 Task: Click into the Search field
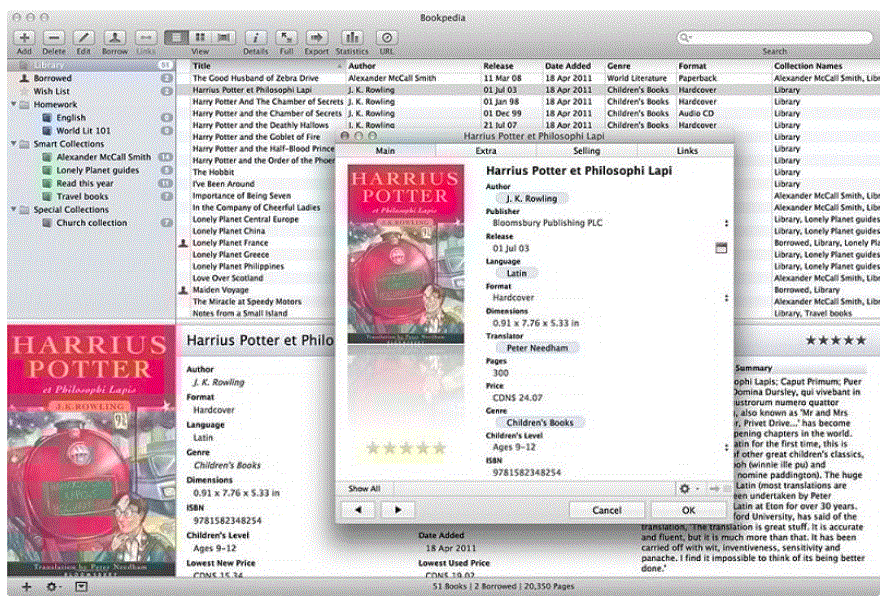click(x=774, y=37)
